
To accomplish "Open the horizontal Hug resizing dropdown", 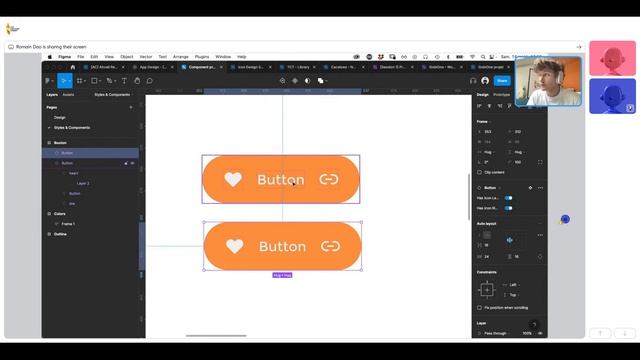I will tap(488, 152).
